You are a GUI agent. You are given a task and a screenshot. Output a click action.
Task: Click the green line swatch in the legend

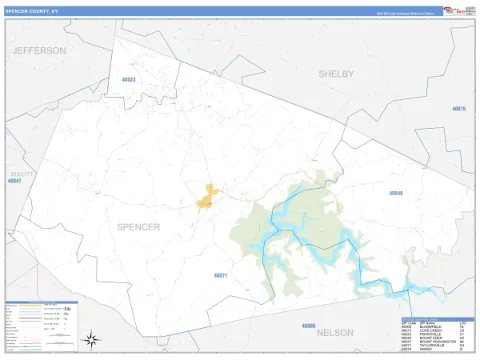[x=31, y=349]
